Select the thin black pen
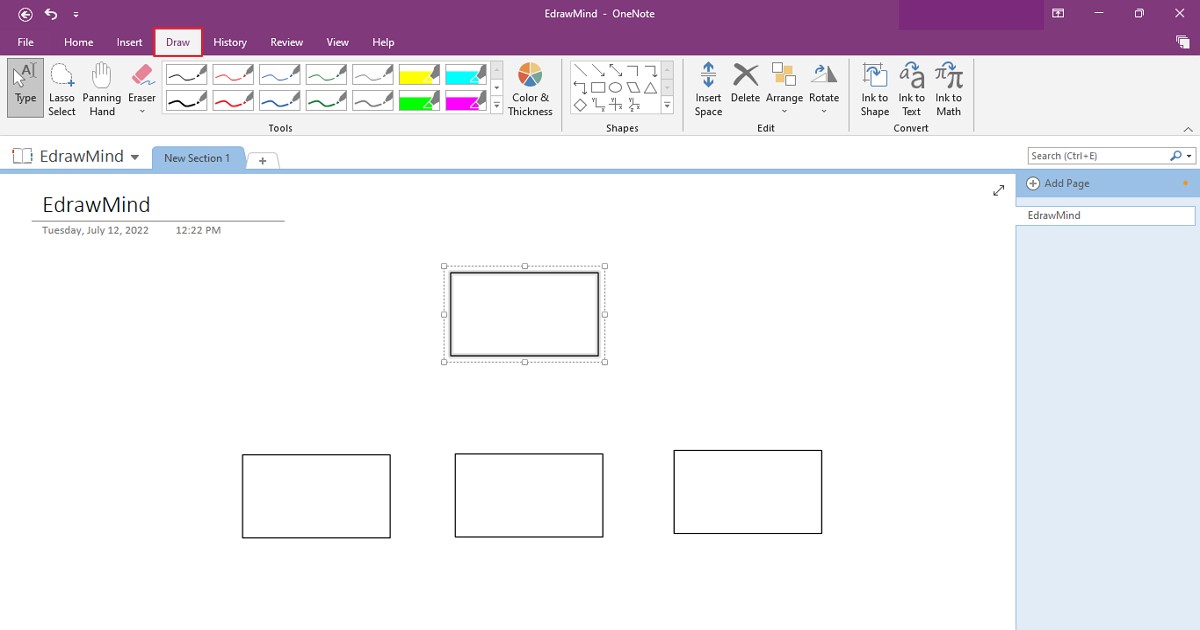The height and width of the screenshot is (630, 1200). point(186,75)
